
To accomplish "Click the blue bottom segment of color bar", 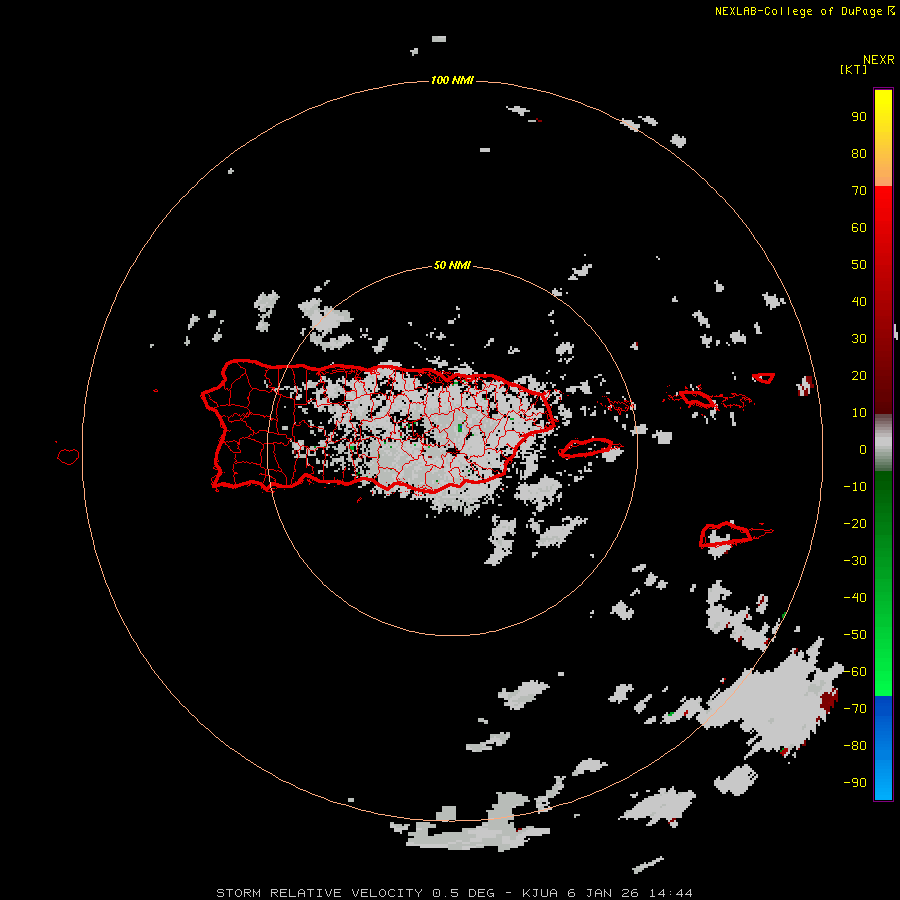I will pos(883,748).
